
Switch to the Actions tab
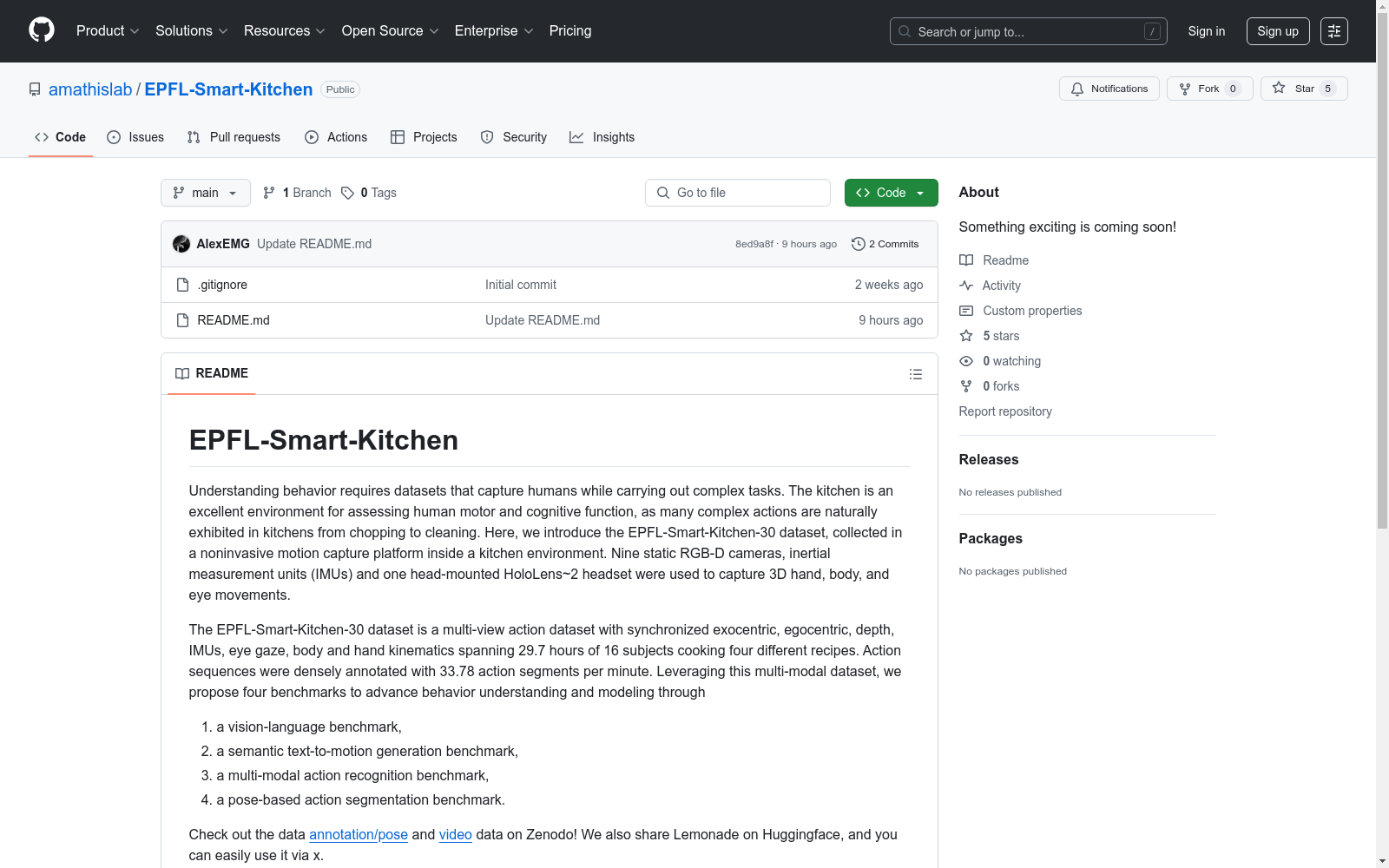coord(336,137)
